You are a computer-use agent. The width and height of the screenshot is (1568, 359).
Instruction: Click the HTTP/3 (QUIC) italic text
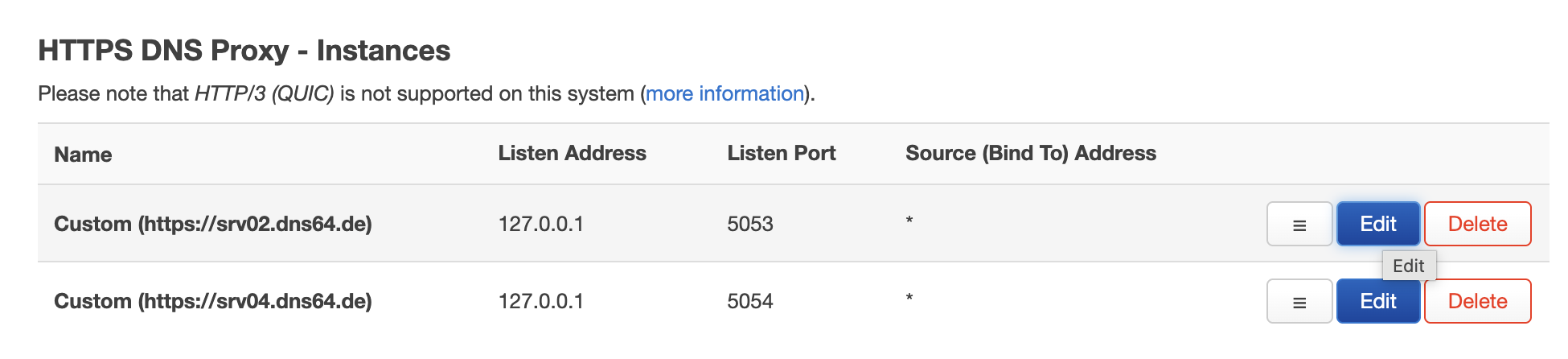(x=264, y=94)
